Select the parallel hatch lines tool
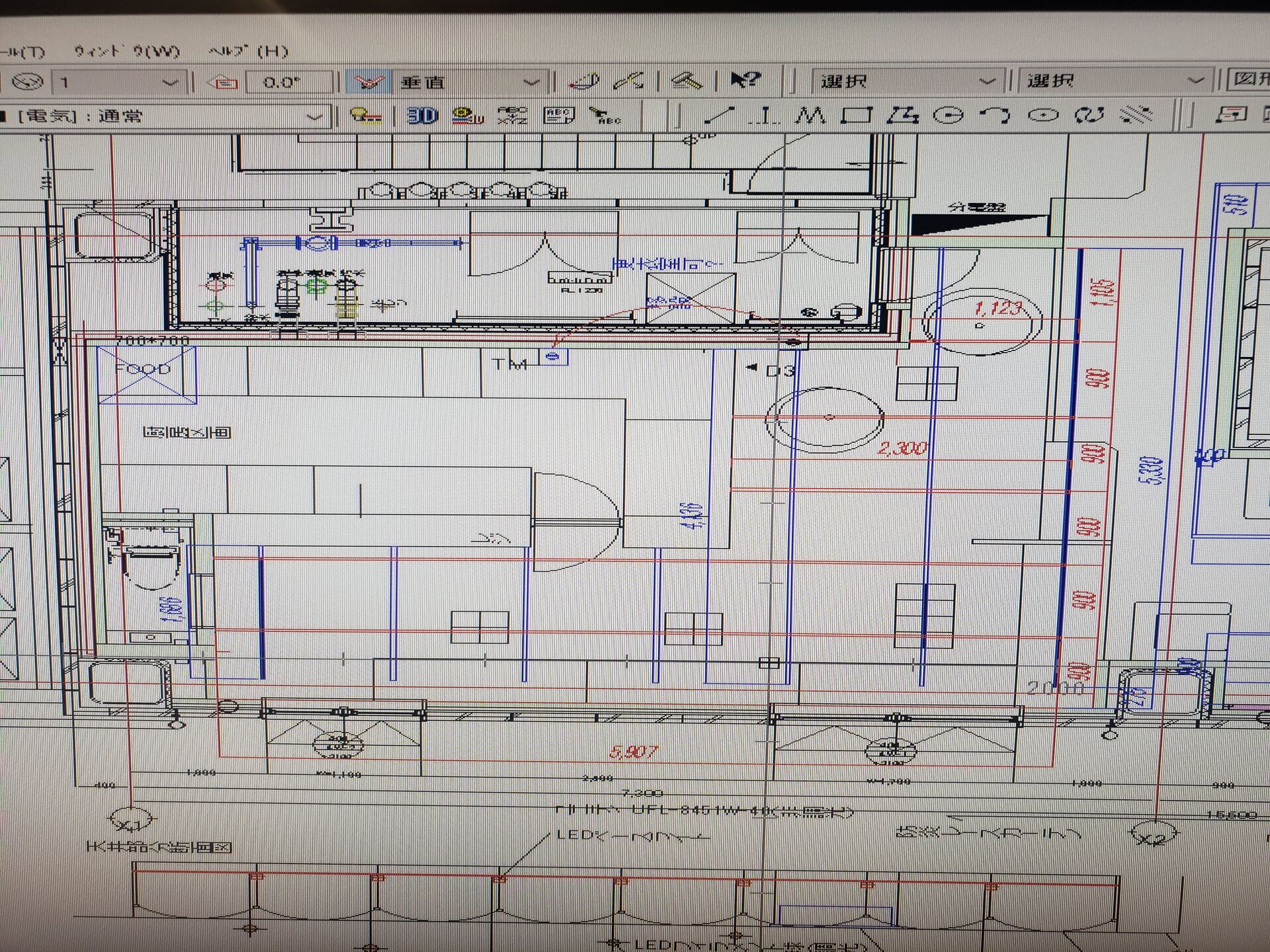Image resolution: width=1270 pixels, height=952 pixels. click(1136, 115)
